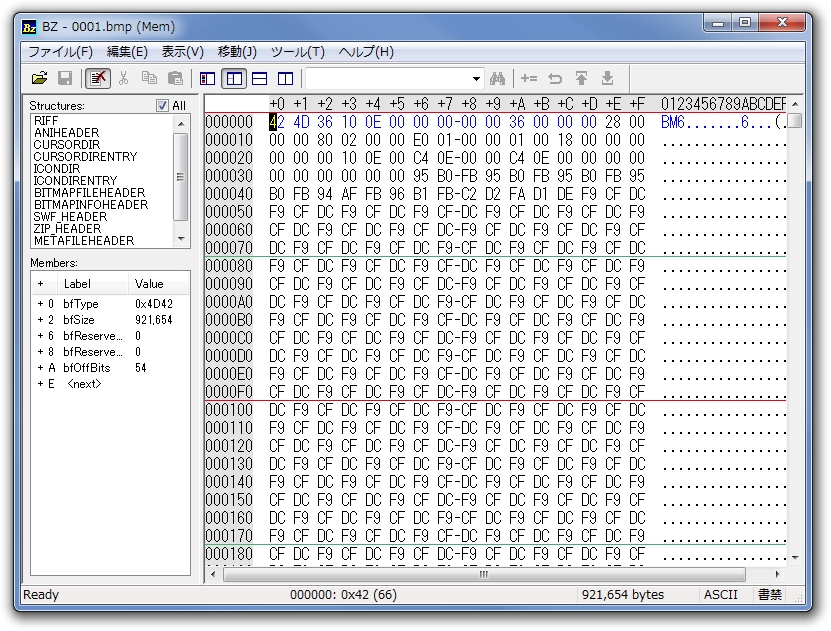831x631 pixels.
Task: Click the Copy icon in toolbar
Action: click(150, 78)
